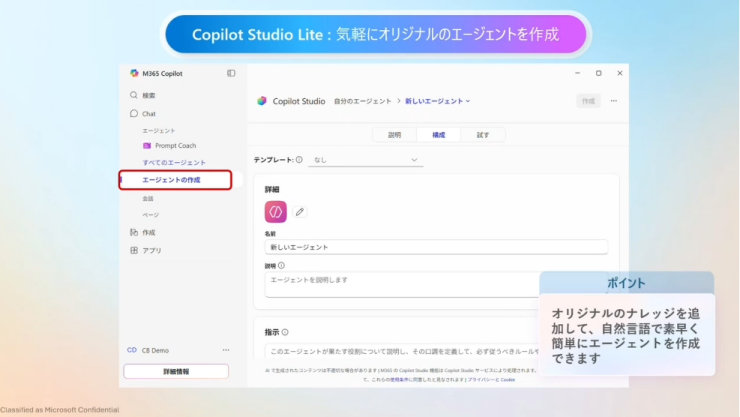This screenshot has height=417, width=740.
Task: Open 会話 in the sidebar
Action: tap(148, 199)
